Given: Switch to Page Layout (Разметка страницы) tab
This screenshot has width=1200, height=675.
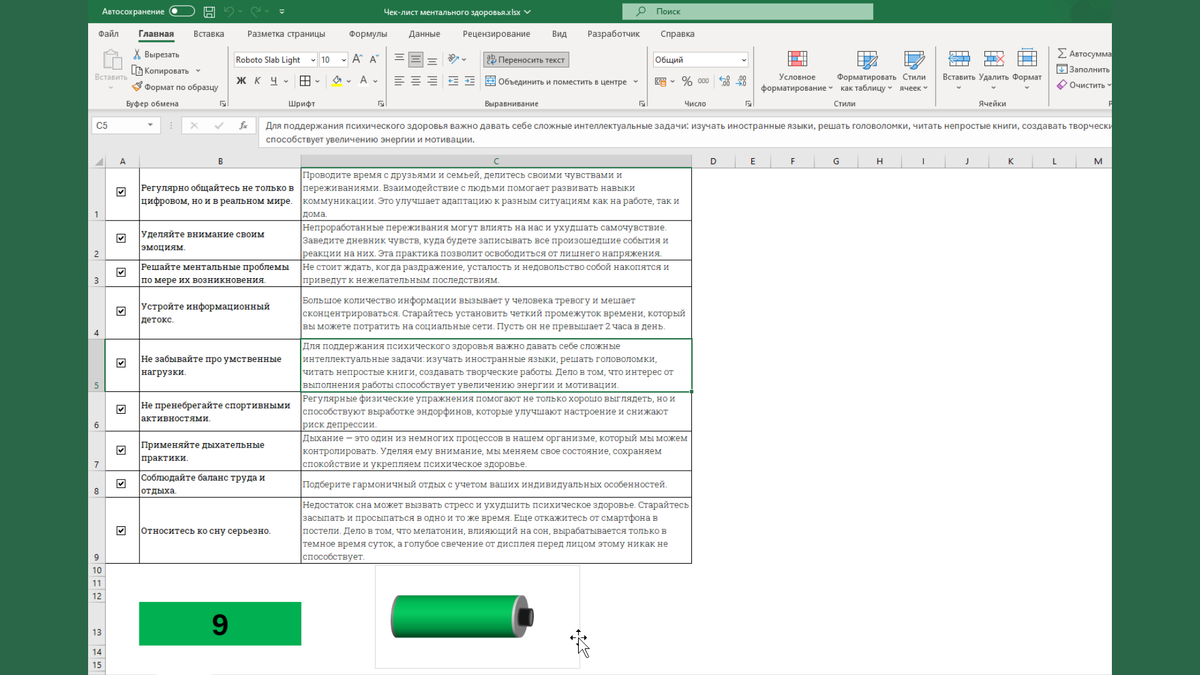Looking at the screenshot, I should point(287,33).
